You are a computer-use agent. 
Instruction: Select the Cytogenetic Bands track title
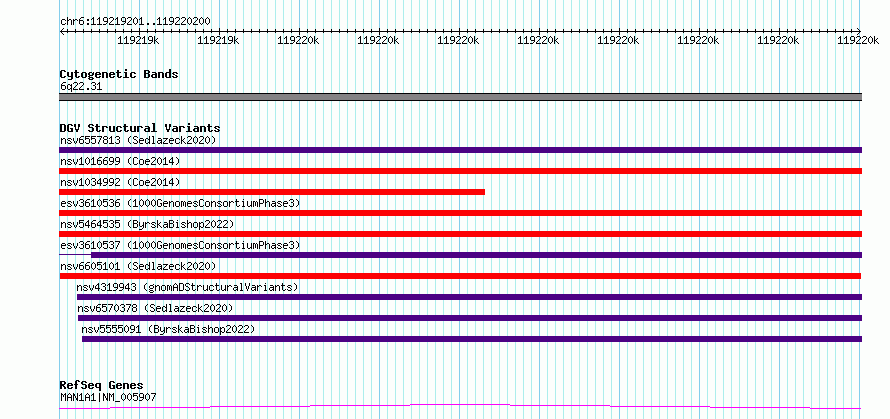pos(119,74)
